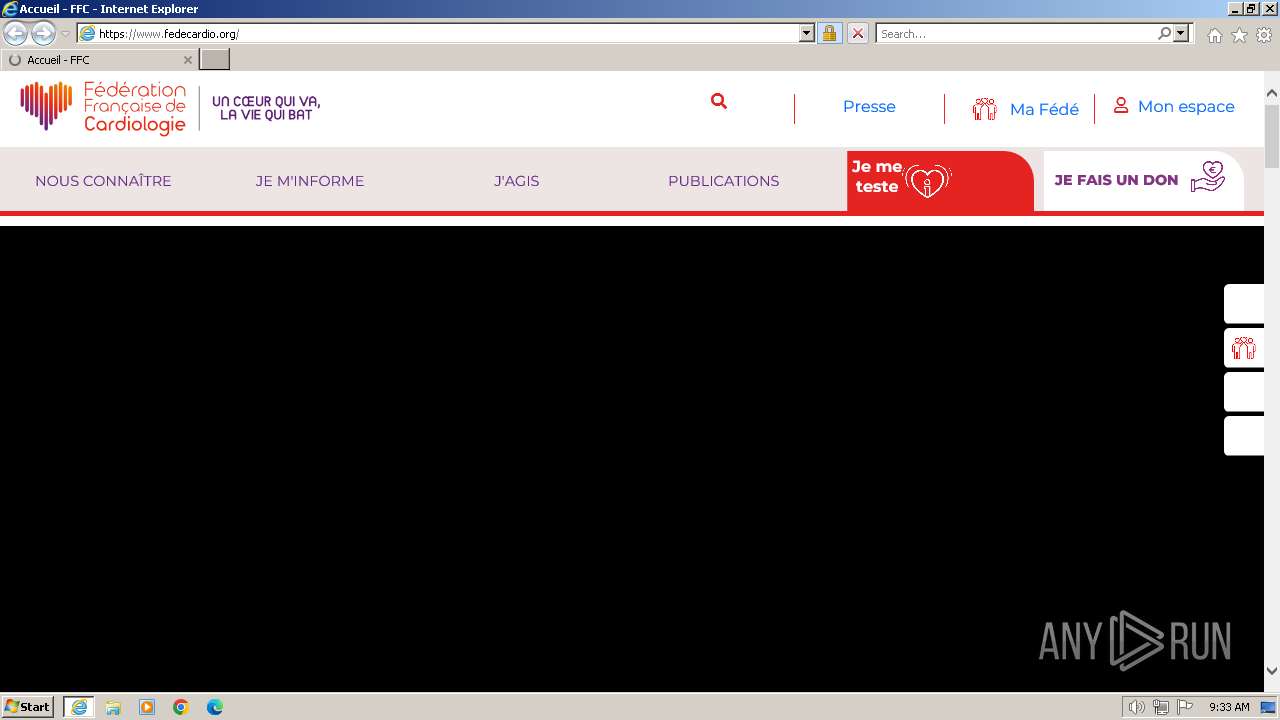Click the JE FAIS UN DON button
The height and width of the screenshot is (720, 1280).
(1143, 180)
